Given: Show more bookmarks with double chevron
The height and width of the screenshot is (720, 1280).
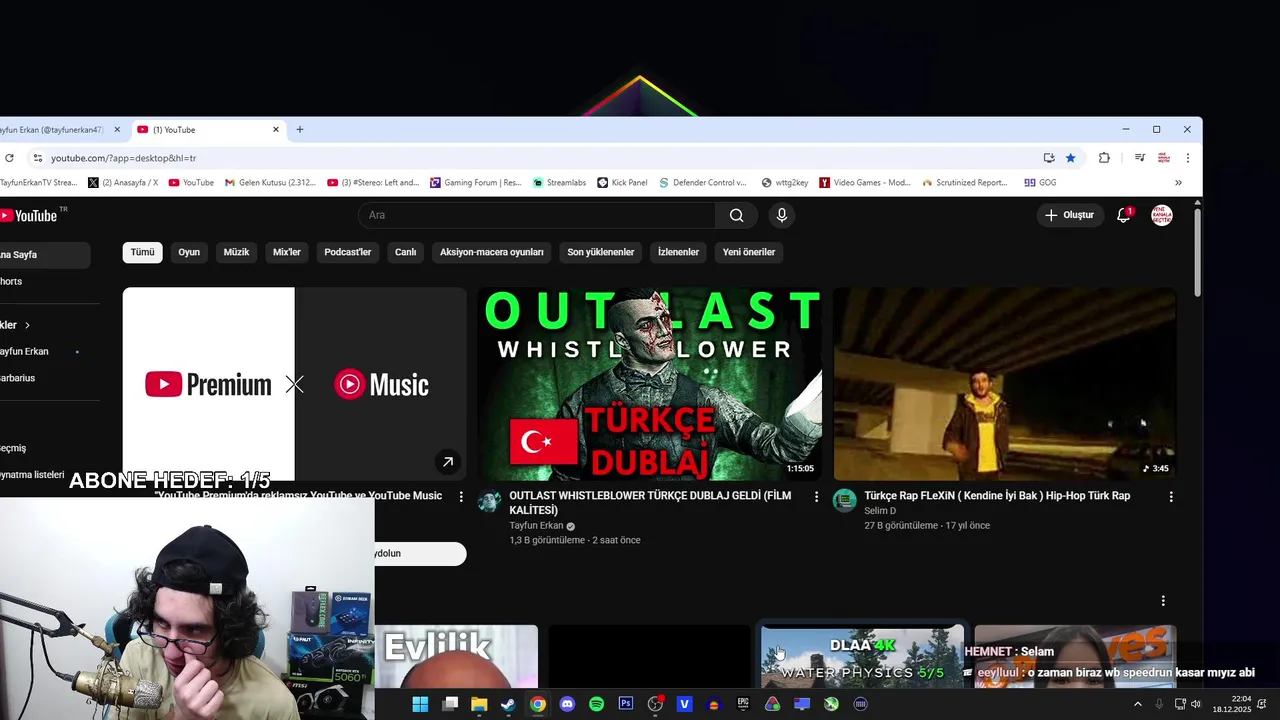Looking at the screenshot, I should pyautogui.click(x=1178, y=183).
